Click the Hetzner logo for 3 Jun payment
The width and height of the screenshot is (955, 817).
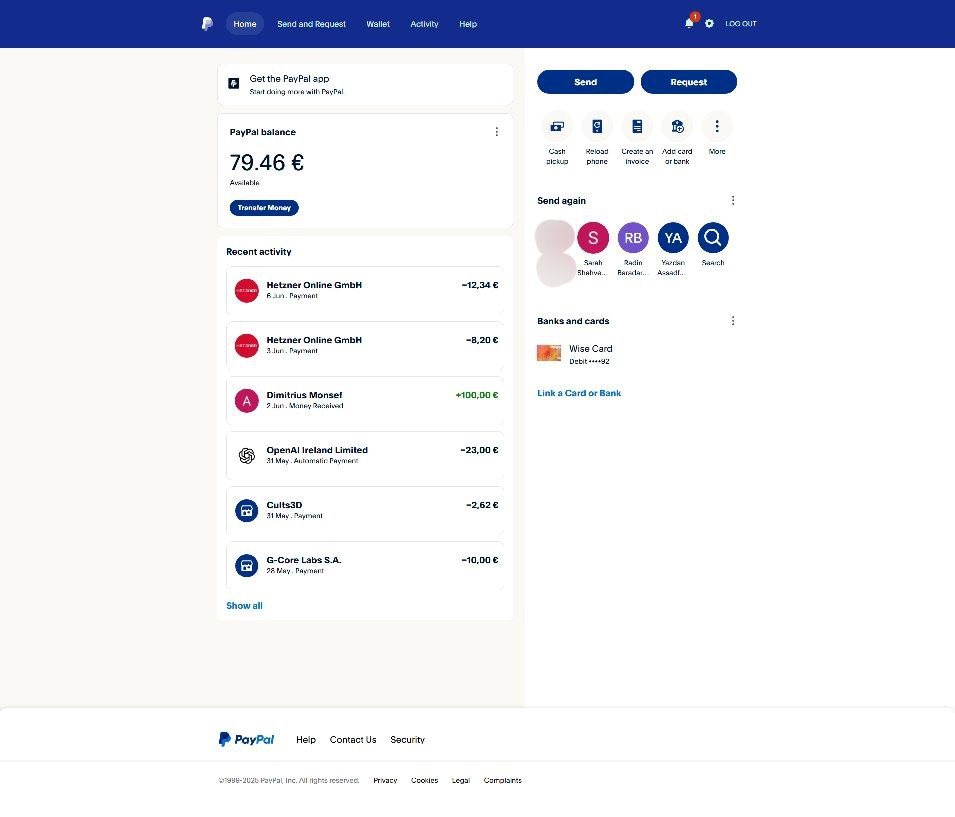point(247,345)
